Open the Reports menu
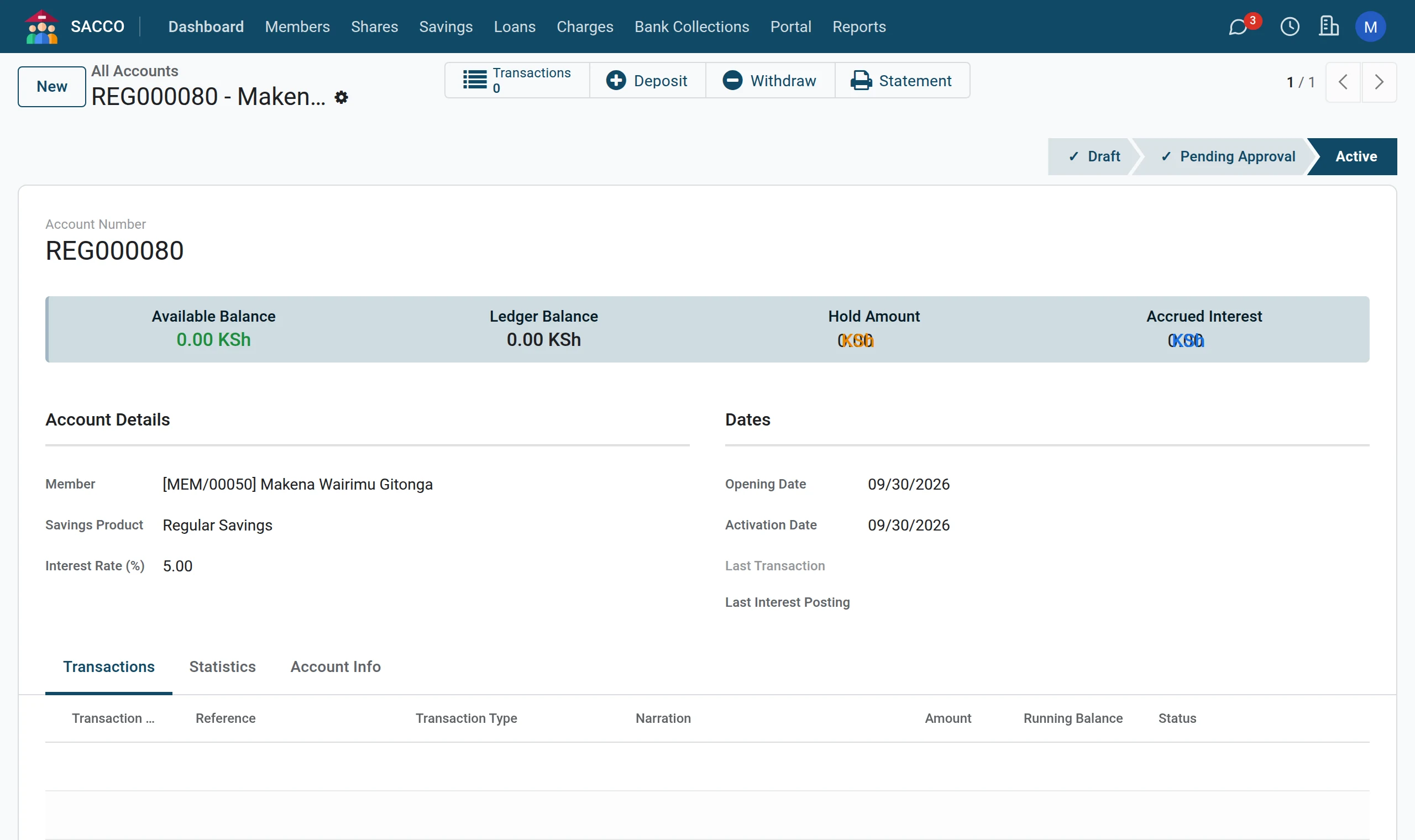Viewport: 1415px width, 840px height. 858,27
